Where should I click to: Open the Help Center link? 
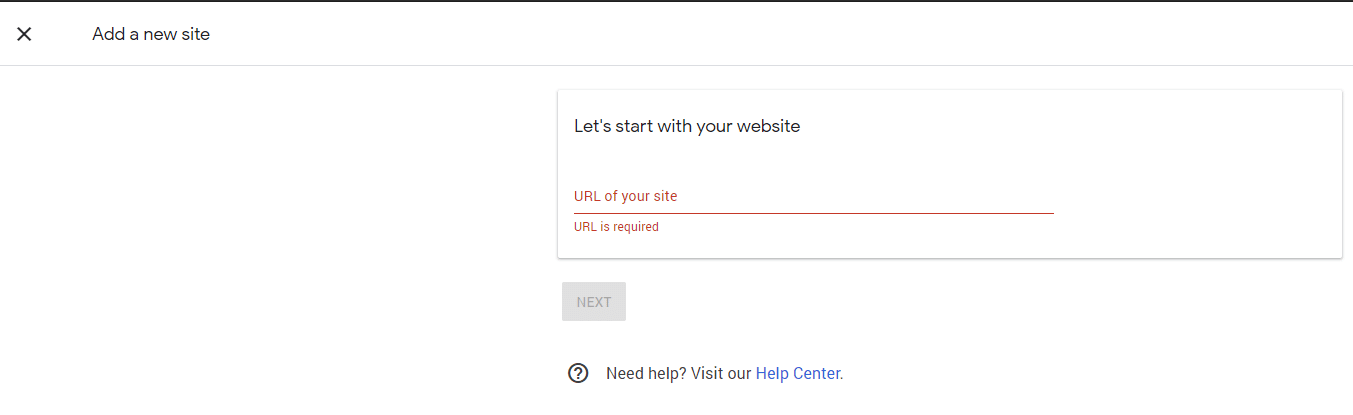coord(798,374)
